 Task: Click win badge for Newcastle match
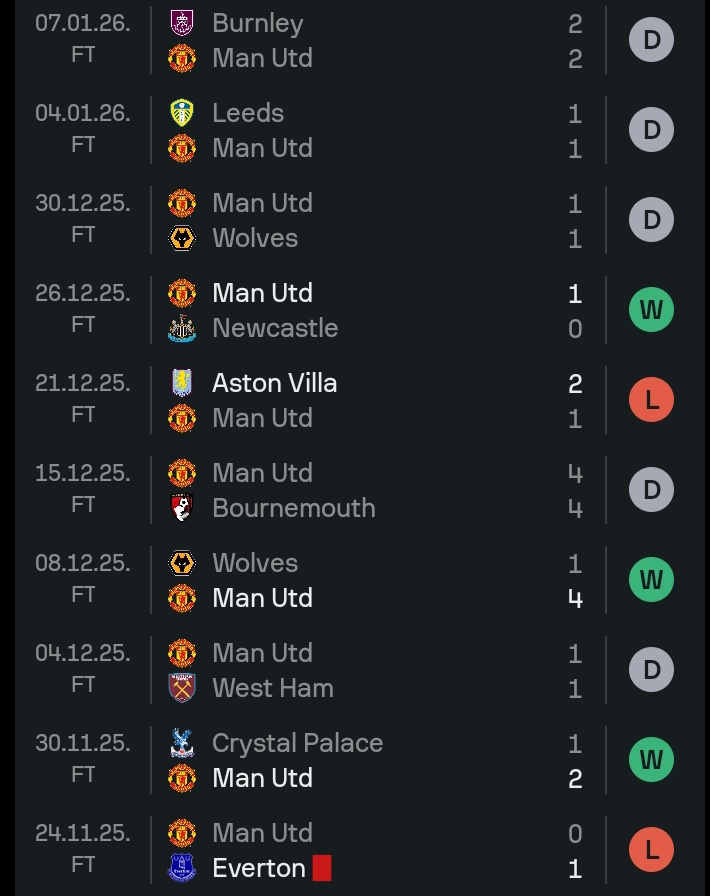[x=652, y=310]
